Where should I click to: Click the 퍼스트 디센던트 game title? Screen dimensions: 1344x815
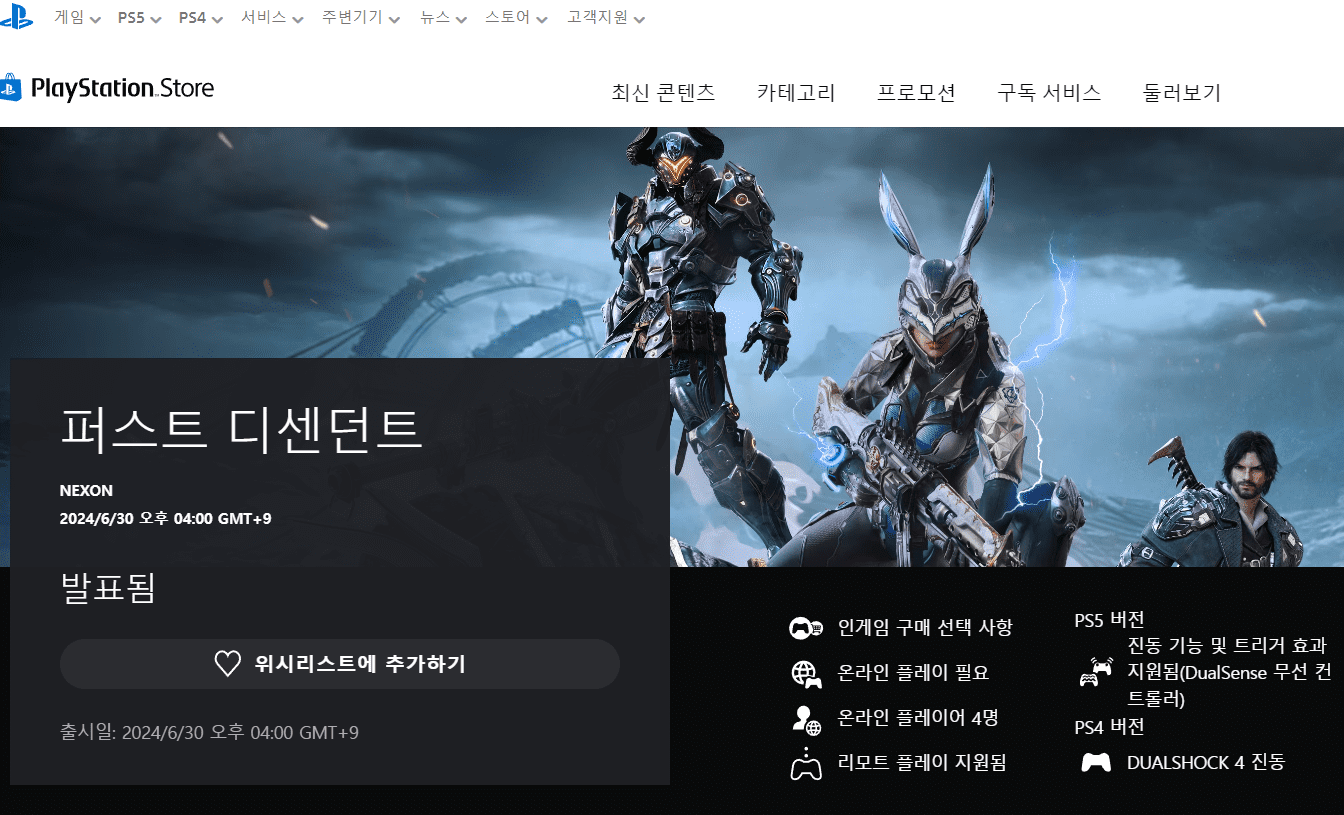coord(242,428)
